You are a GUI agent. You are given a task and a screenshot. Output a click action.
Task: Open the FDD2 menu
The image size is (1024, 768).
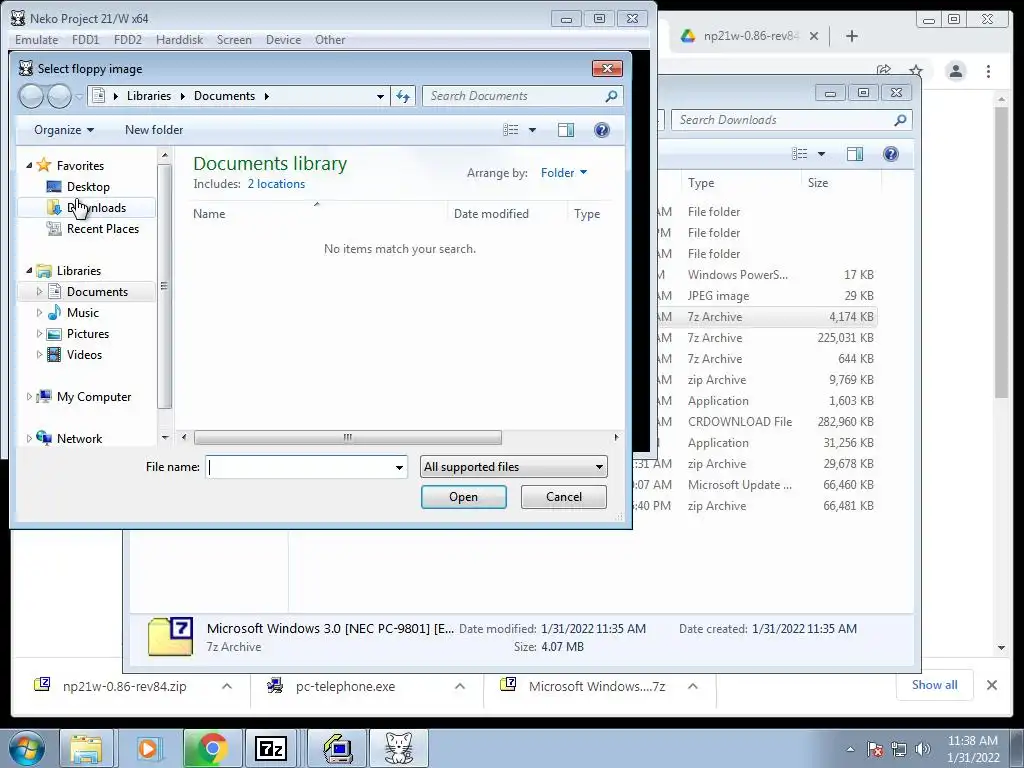coord(127,40)
